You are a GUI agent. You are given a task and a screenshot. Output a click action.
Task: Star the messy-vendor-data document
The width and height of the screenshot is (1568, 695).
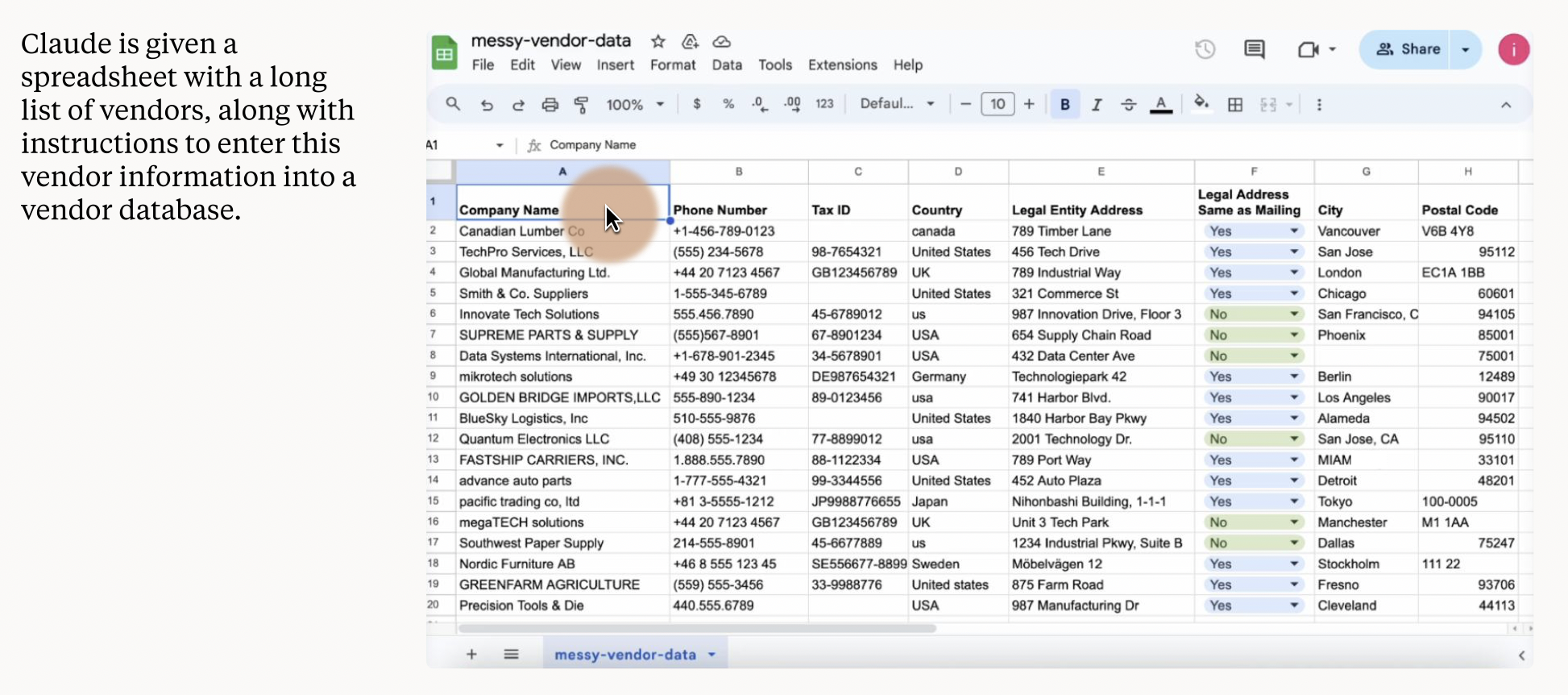coord(658,41)
